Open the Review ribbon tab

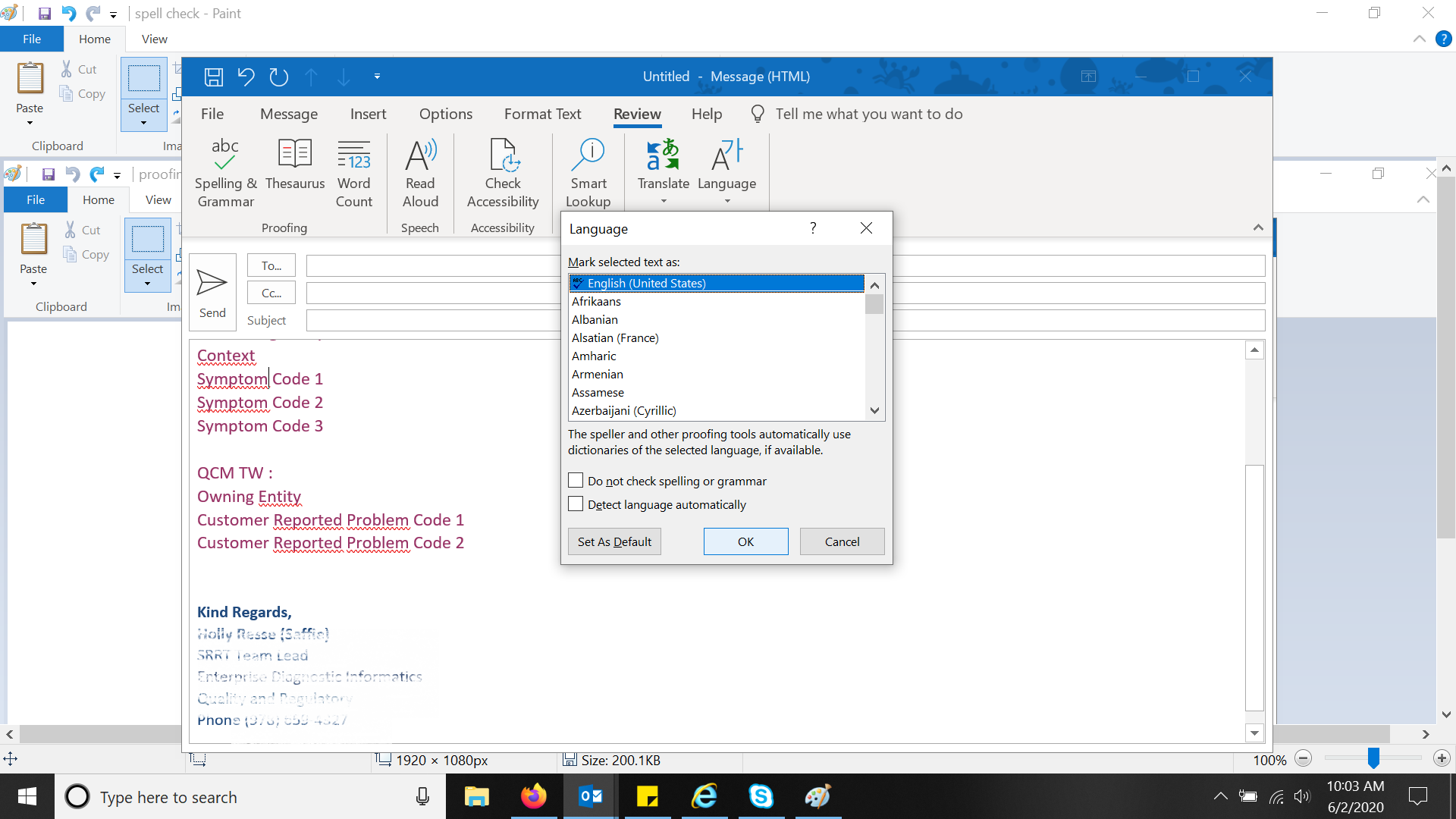(x=636, y=114)
